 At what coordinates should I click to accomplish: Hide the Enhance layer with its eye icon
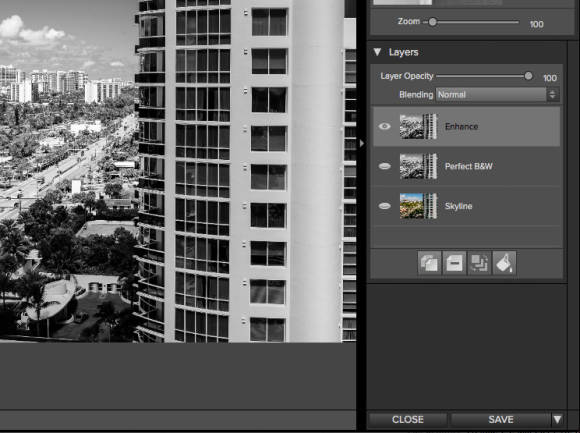click(x=384, y=126)
